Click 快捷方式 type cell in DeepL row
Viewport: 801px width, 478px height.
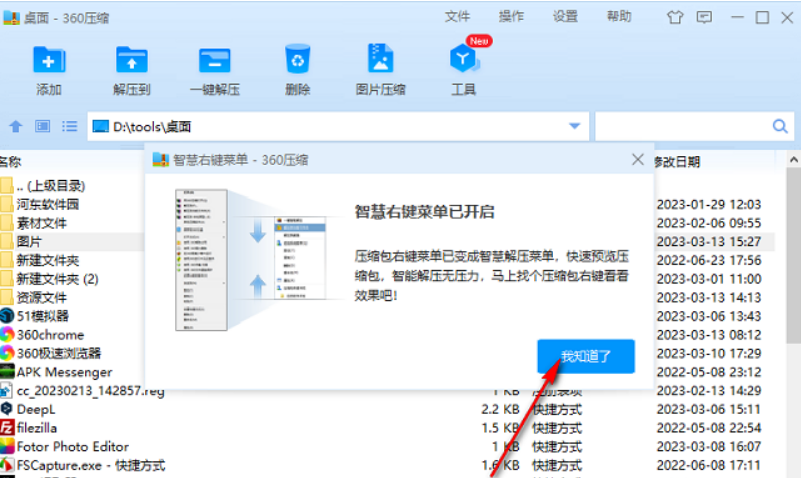pos(557,409)
